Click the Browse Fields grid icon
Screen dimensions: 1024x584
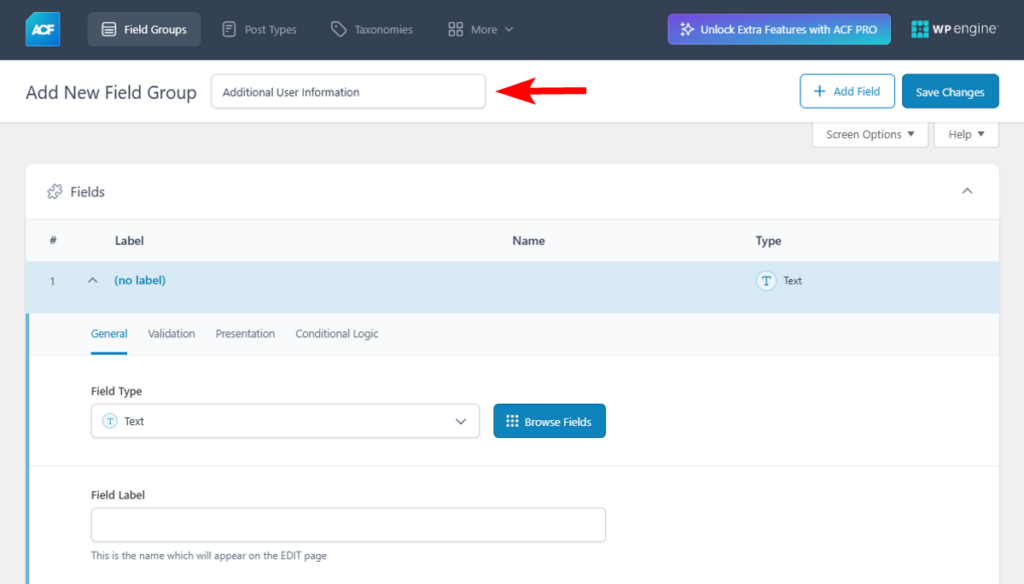(x=513, y=421)
